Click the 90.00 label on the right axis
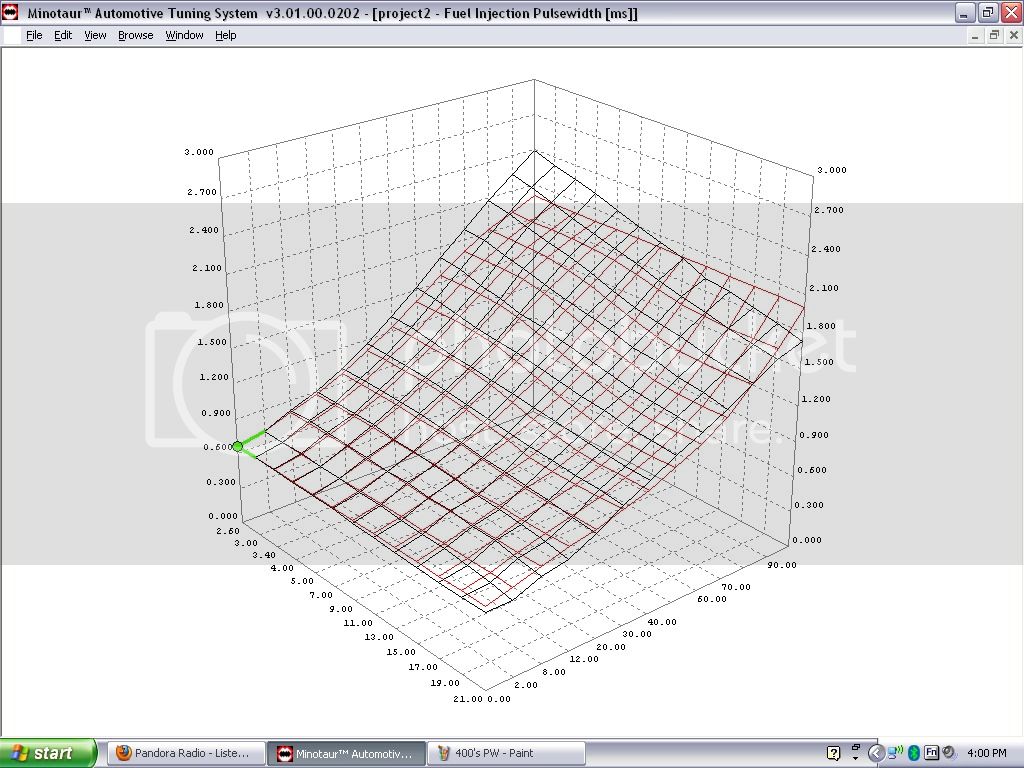 pos(782,565)
